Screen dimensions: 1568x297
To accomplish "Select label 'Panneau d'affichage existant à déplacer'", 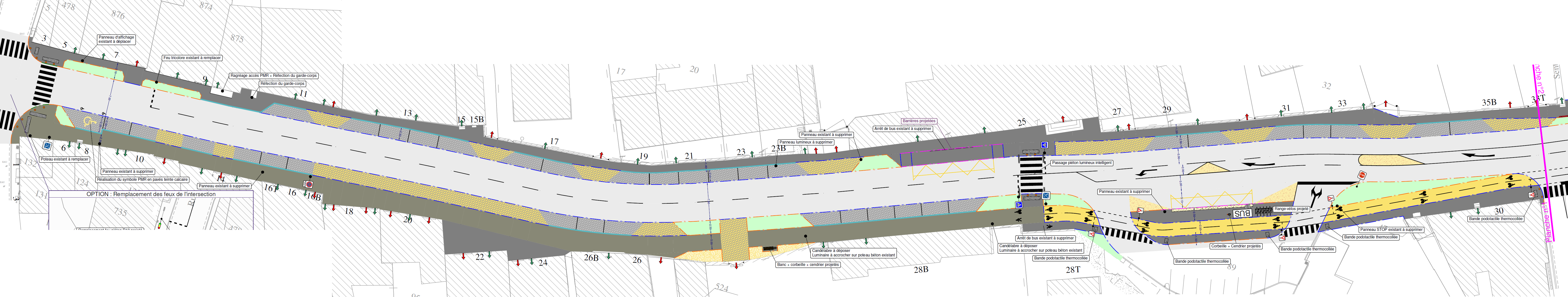I will pos(116,39).
